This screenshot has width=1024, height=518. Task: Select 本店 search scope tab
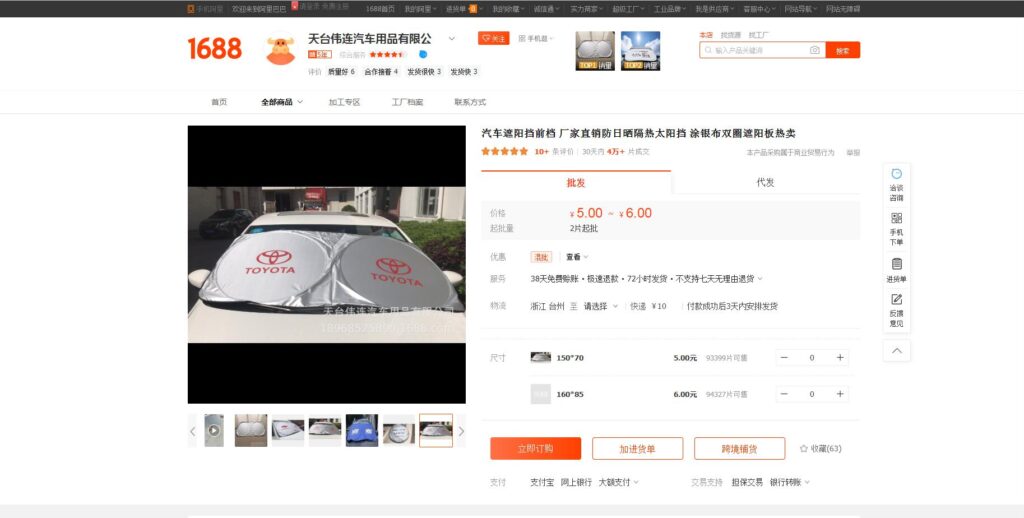click(x=706, y=35)
